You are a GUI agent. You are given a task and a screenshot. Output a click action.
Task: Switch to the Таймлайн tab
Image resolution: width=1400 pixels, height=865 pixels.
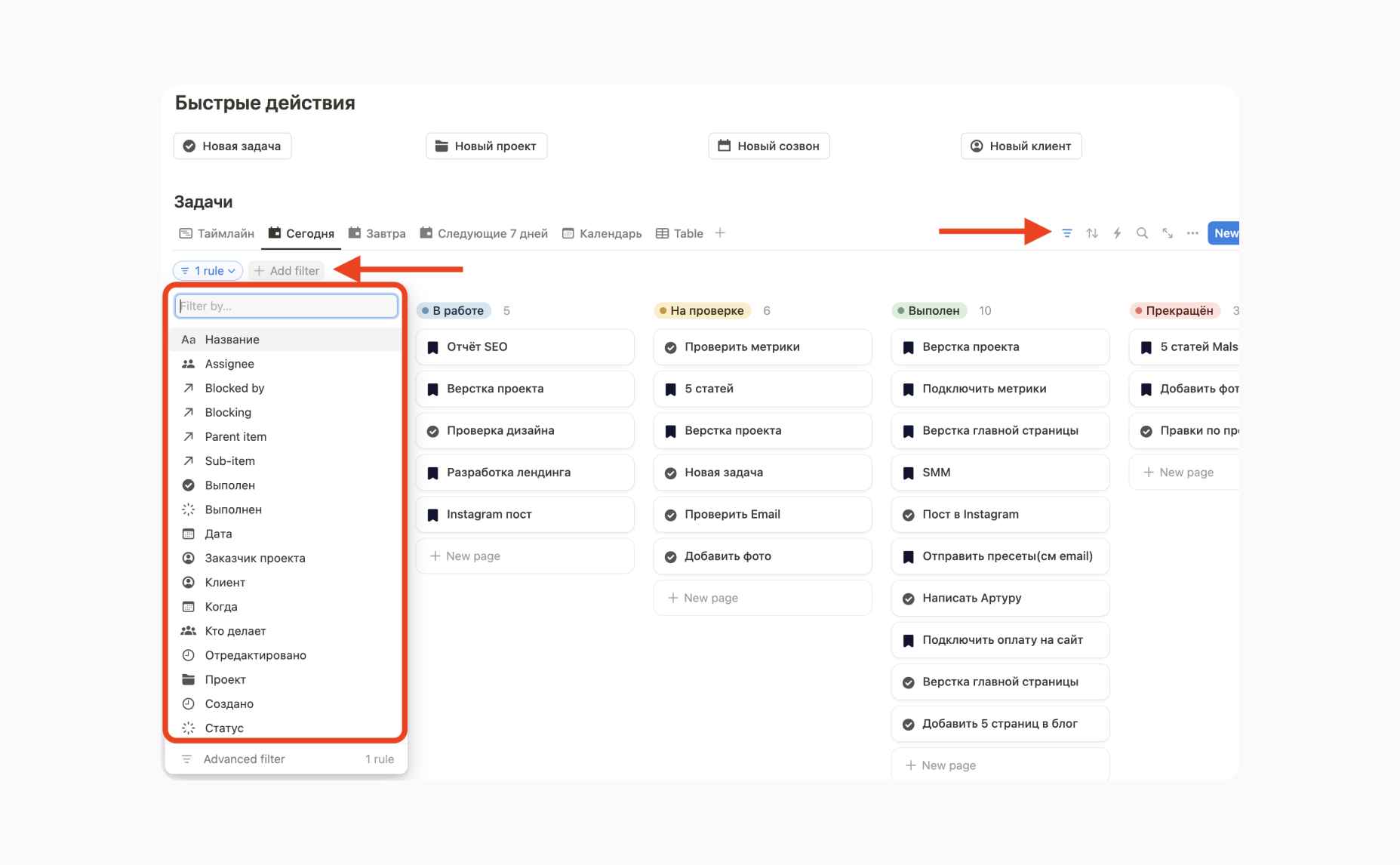click(x=217, y=233)
